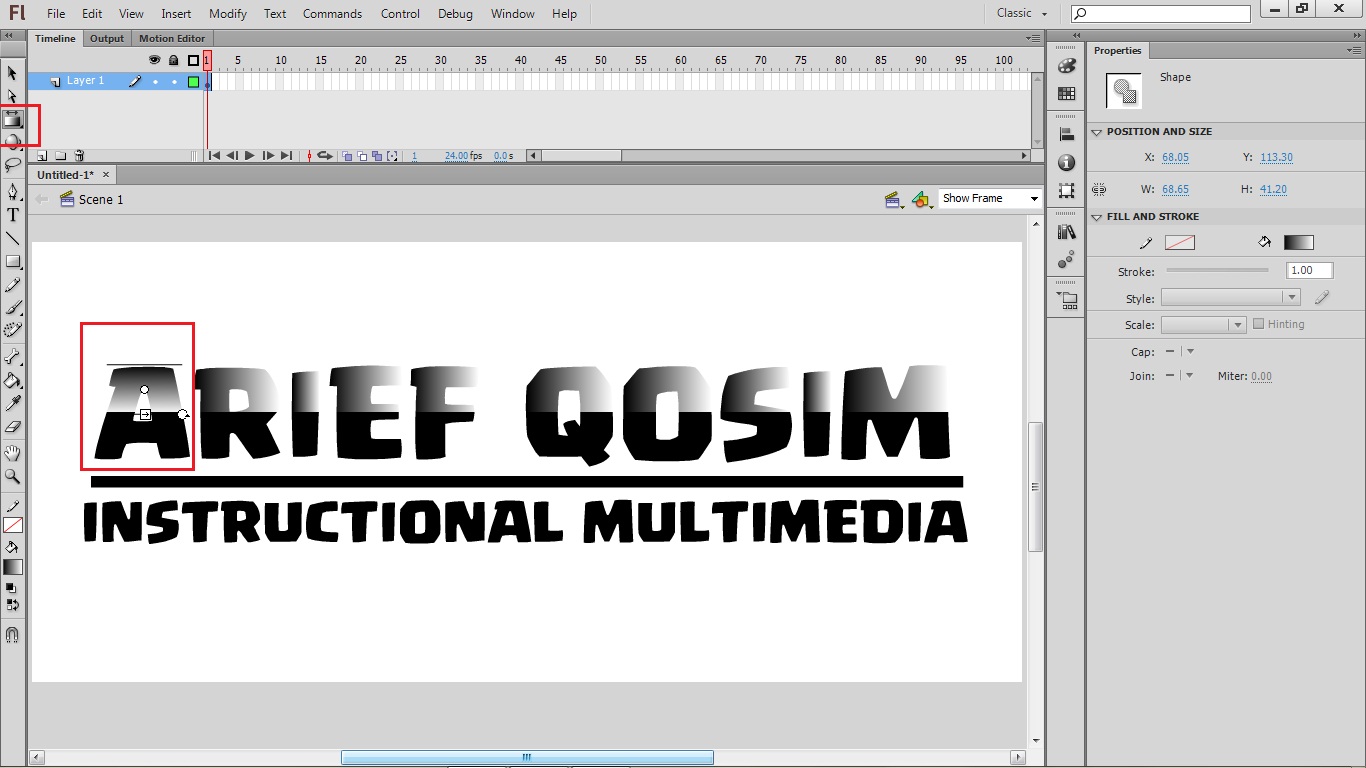Screen dimensions: 1366x768
Task: Click the New Layer button
Action: point(42,156)
